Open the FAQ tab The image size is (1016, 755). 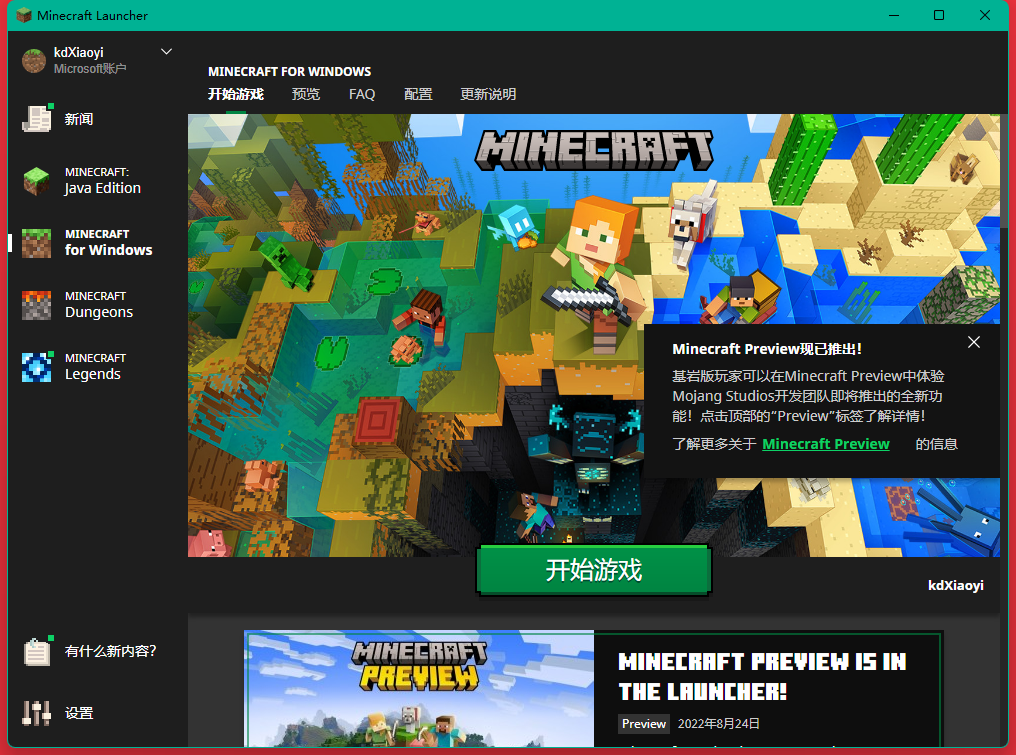pos(362,94)
